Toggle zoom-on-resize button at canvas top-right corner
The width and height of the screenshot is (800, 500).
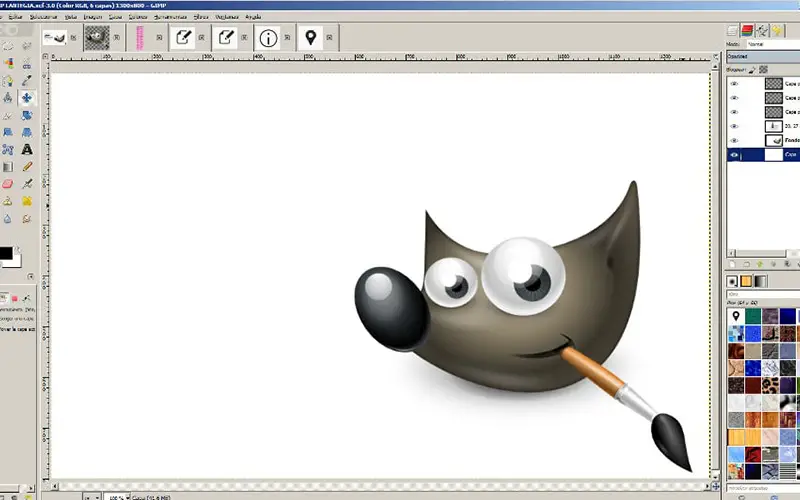point(715,56)
